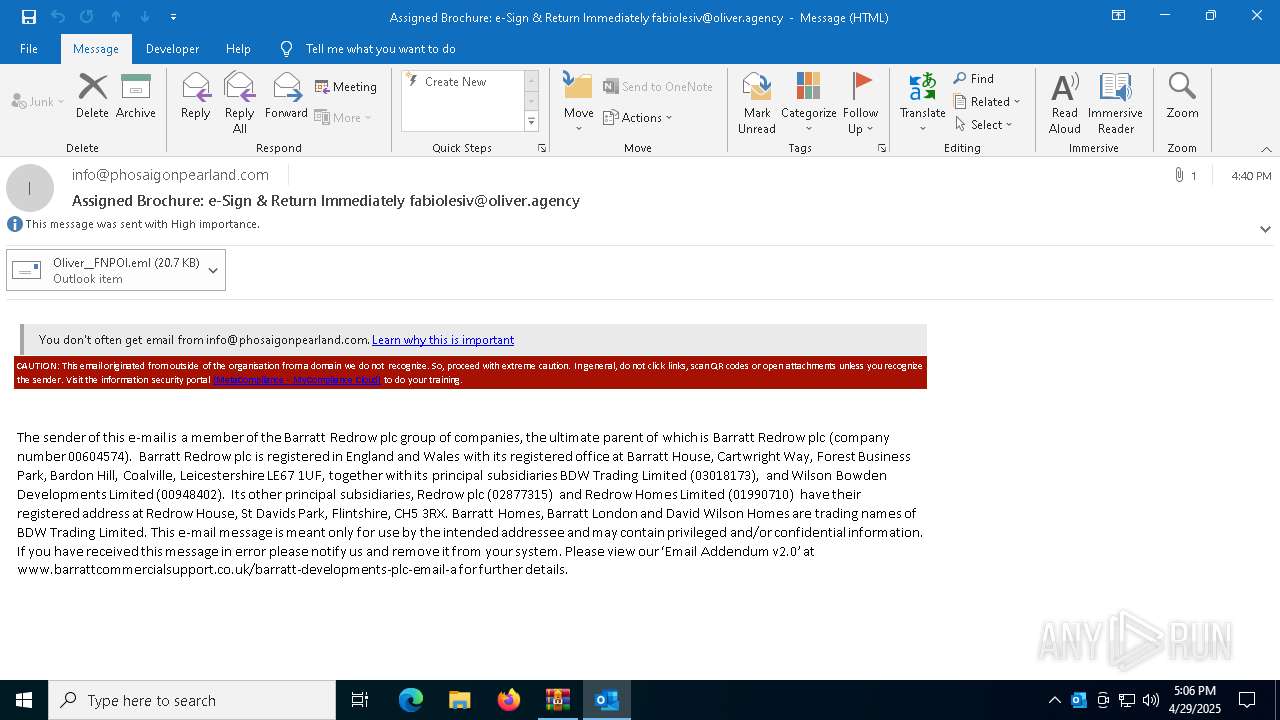The width and height of the screenshot is (1280, 720).
Task: Open Quick Steps dialog launcher
Action: 542,148
